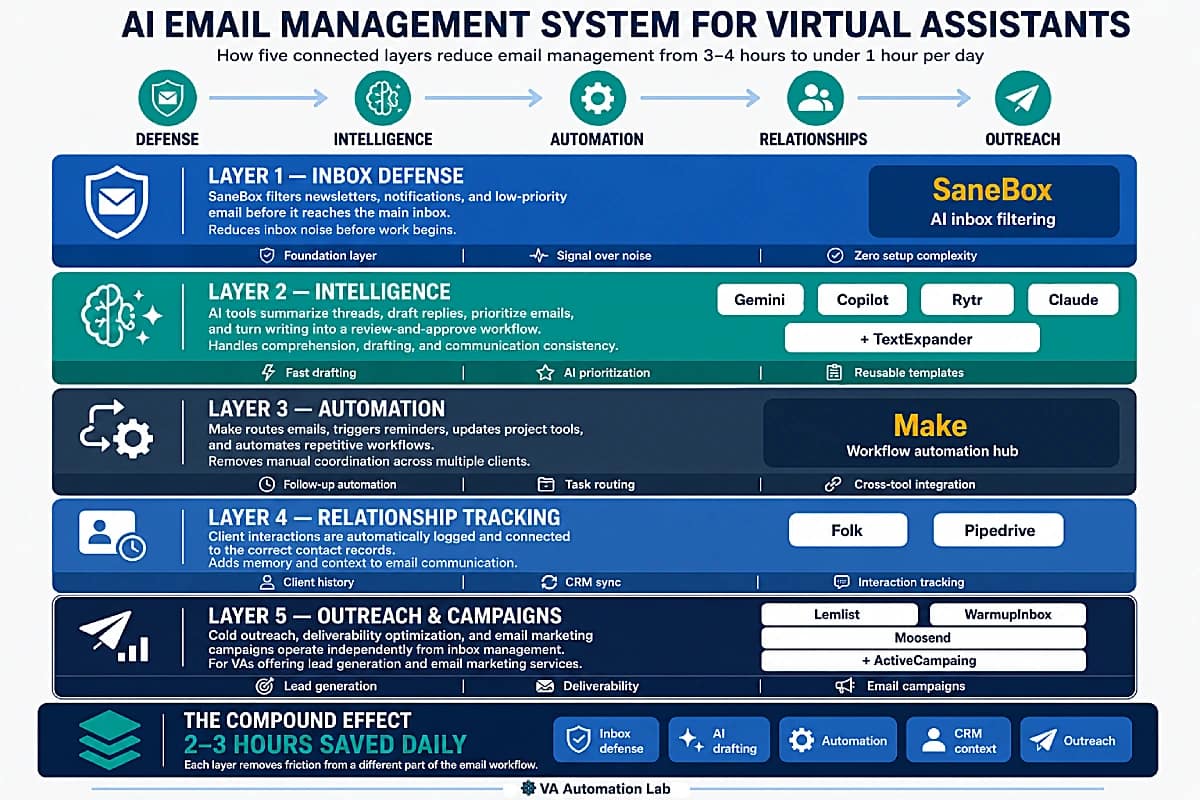The image size is (1200, 800).
Task: Select the Moosend pill
Action: (923, 637)
